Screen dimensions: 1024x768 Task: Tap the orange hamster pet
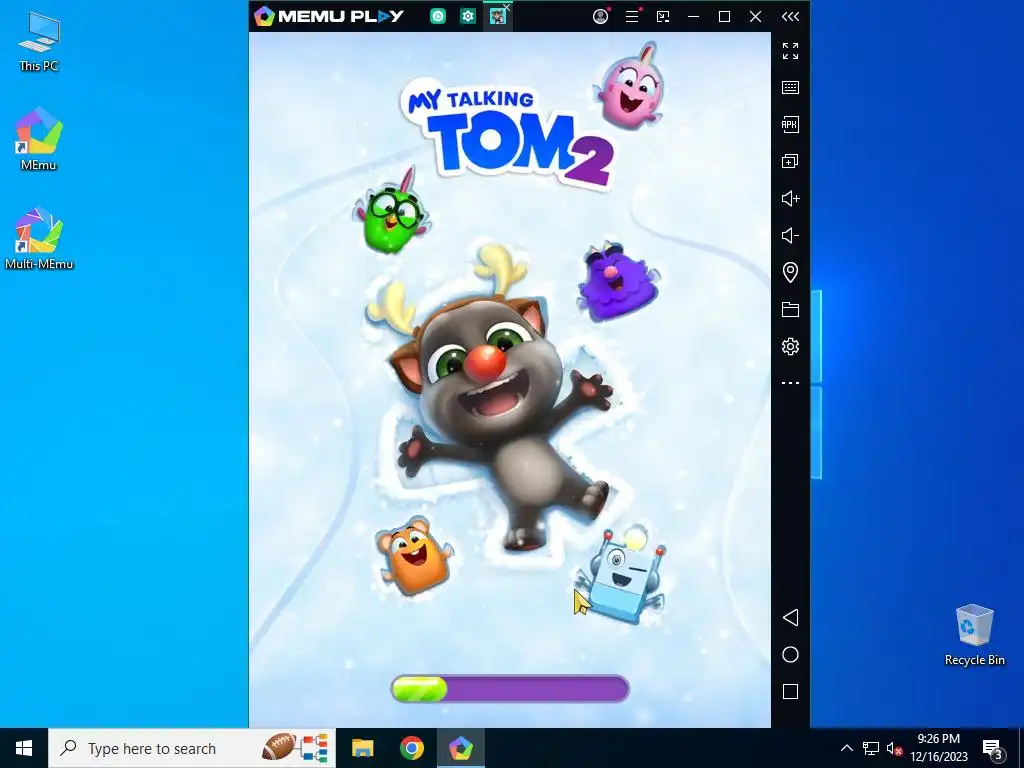pos(414,556)
